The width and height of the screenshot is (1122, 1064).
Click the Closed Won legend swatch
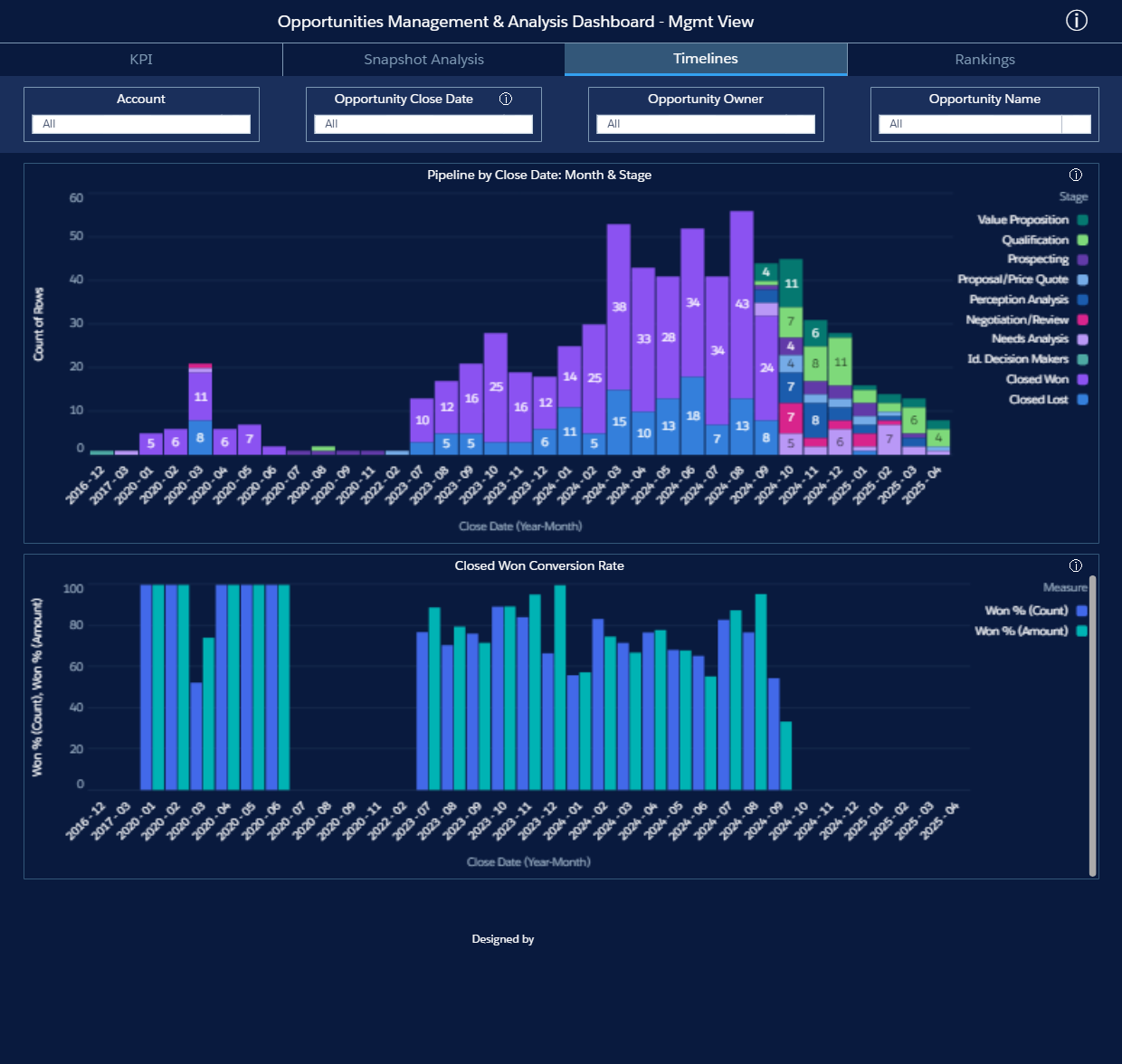point(1082,380)
